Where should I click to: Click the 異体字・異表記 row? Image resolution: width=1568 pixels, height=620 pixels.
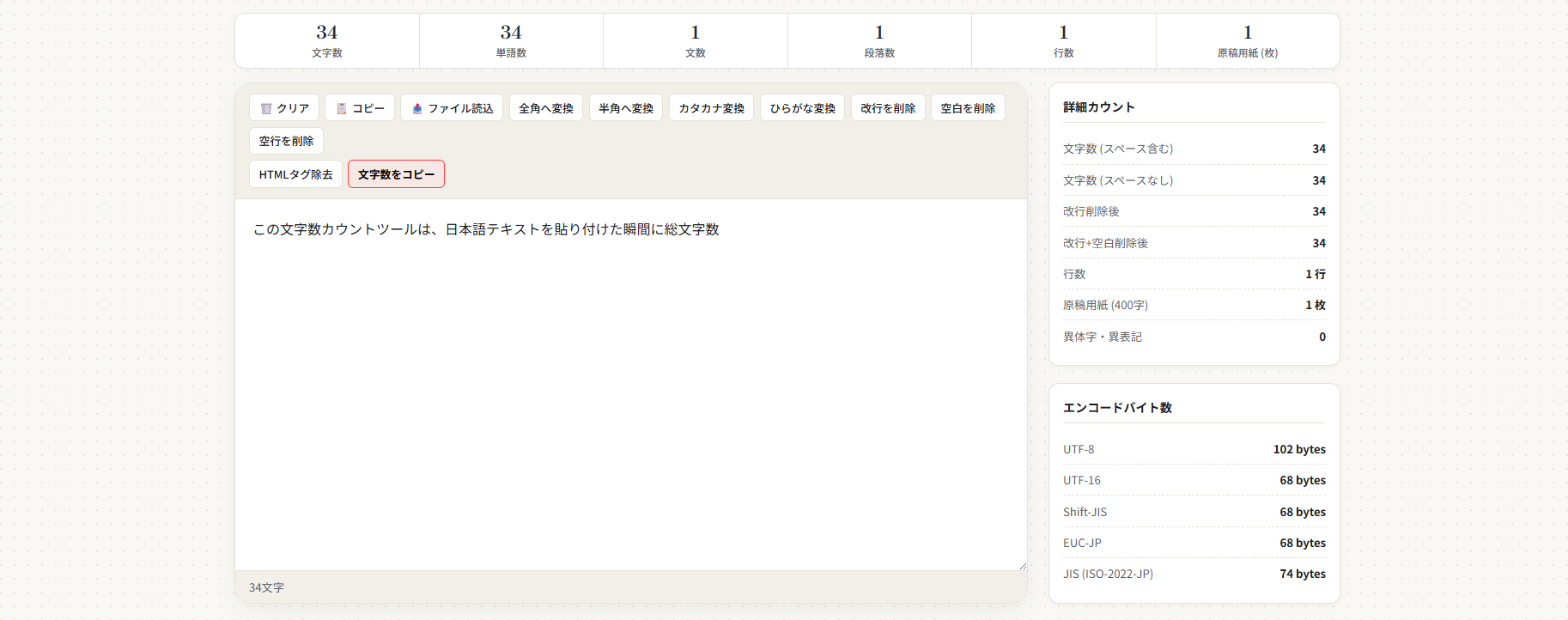[x=1194, y=337]
